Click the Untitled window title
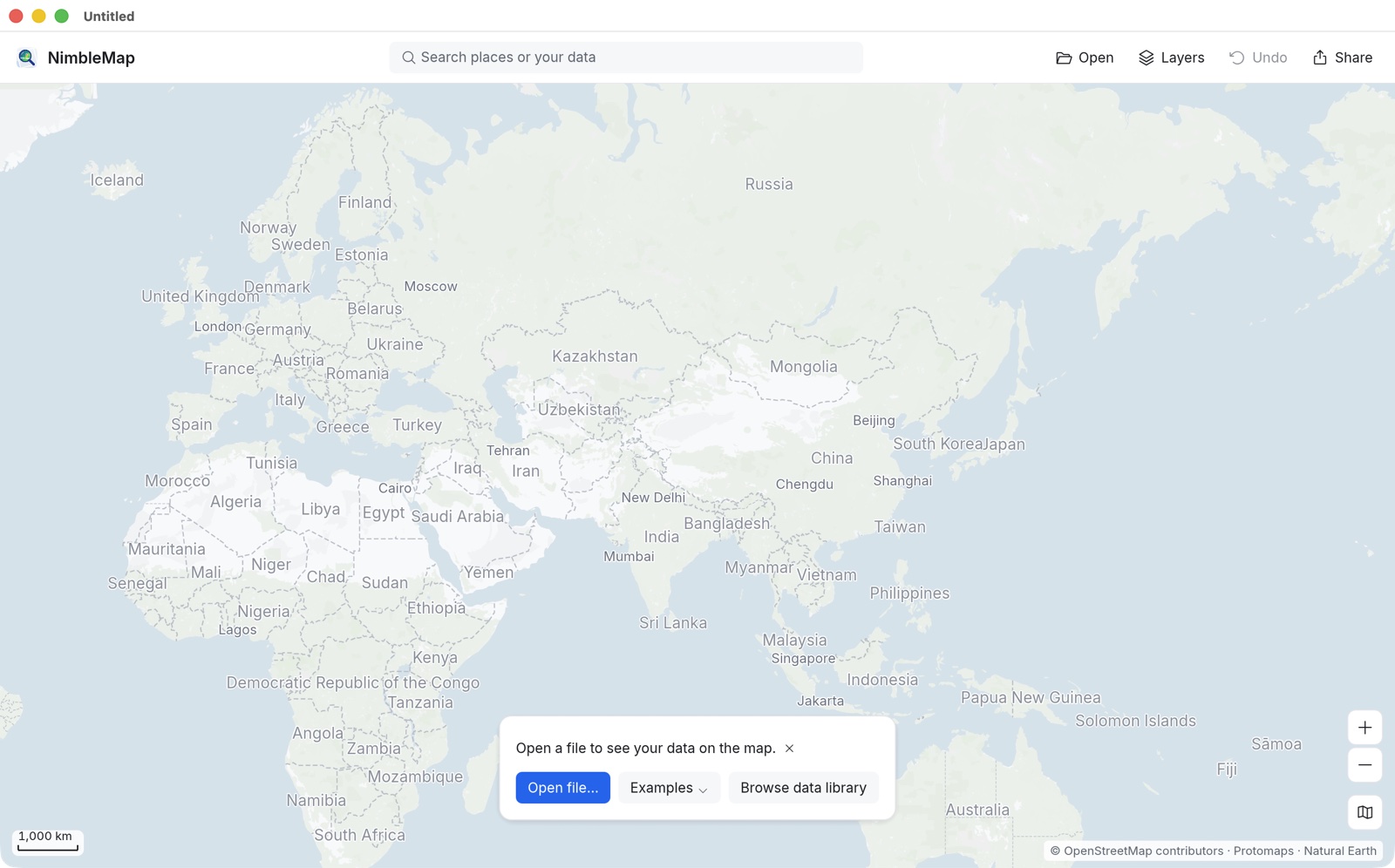The image size is (1395, 868). pyautogui.click(x=109, y=16)
